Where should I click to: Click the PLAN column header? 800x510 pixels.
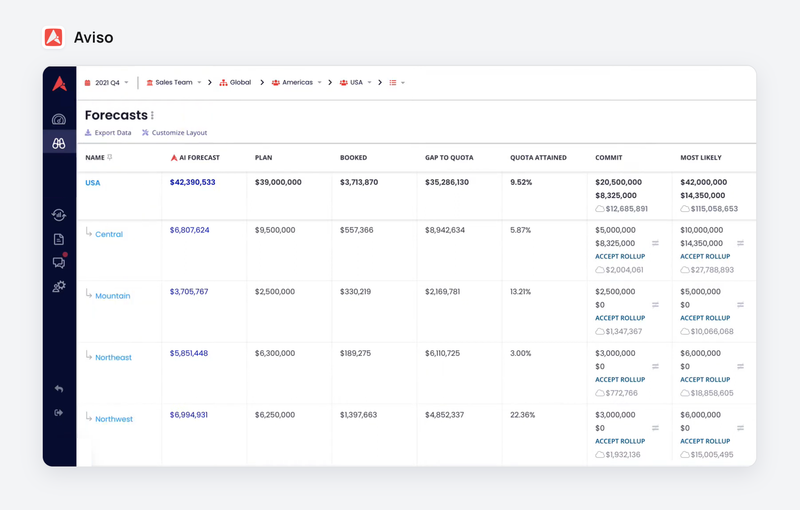[x=263, y=158]
